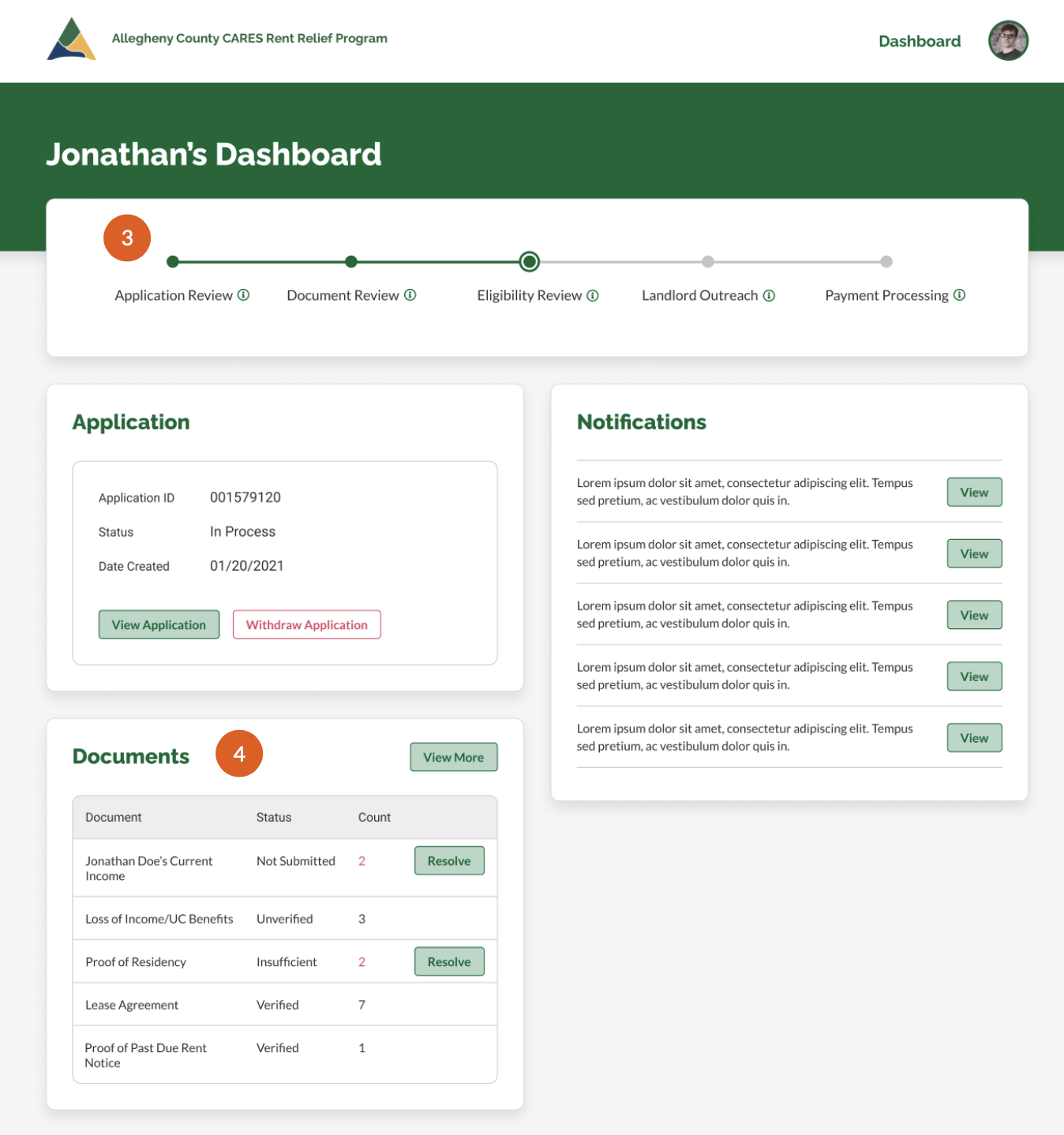Open View More in Documents

click(453, 757)
